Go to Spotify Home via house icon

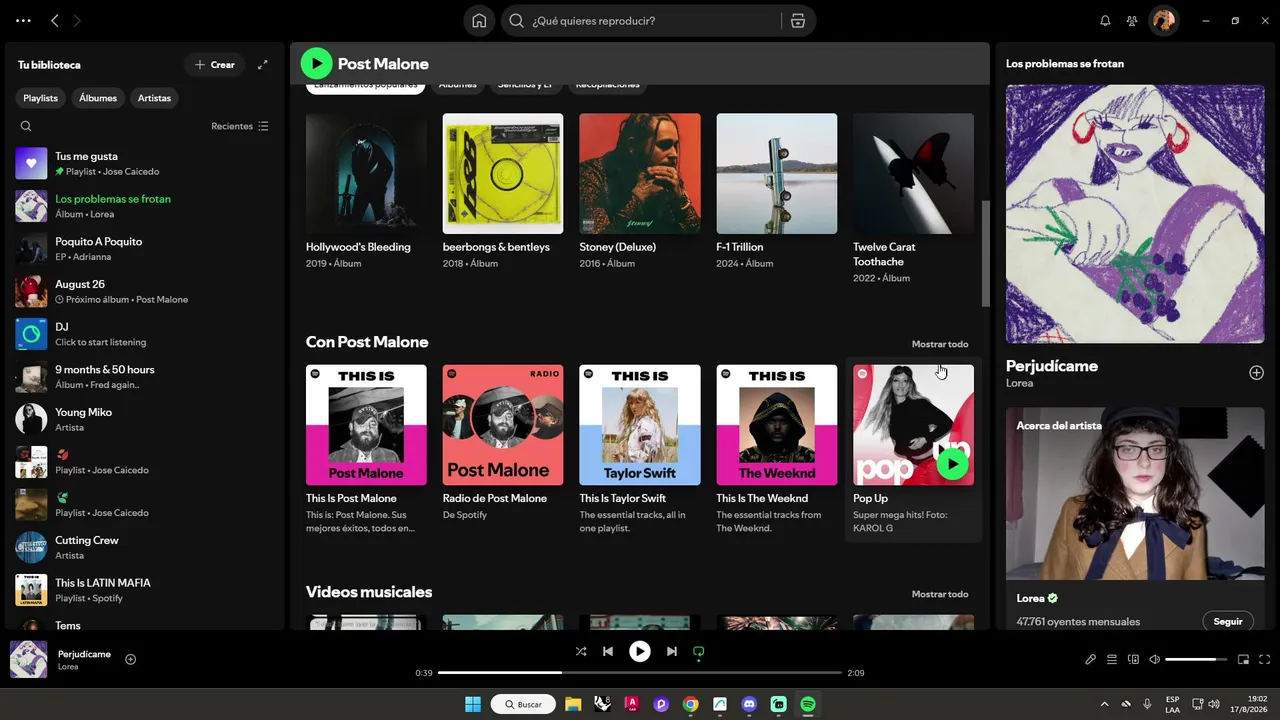tap(480, 21)
